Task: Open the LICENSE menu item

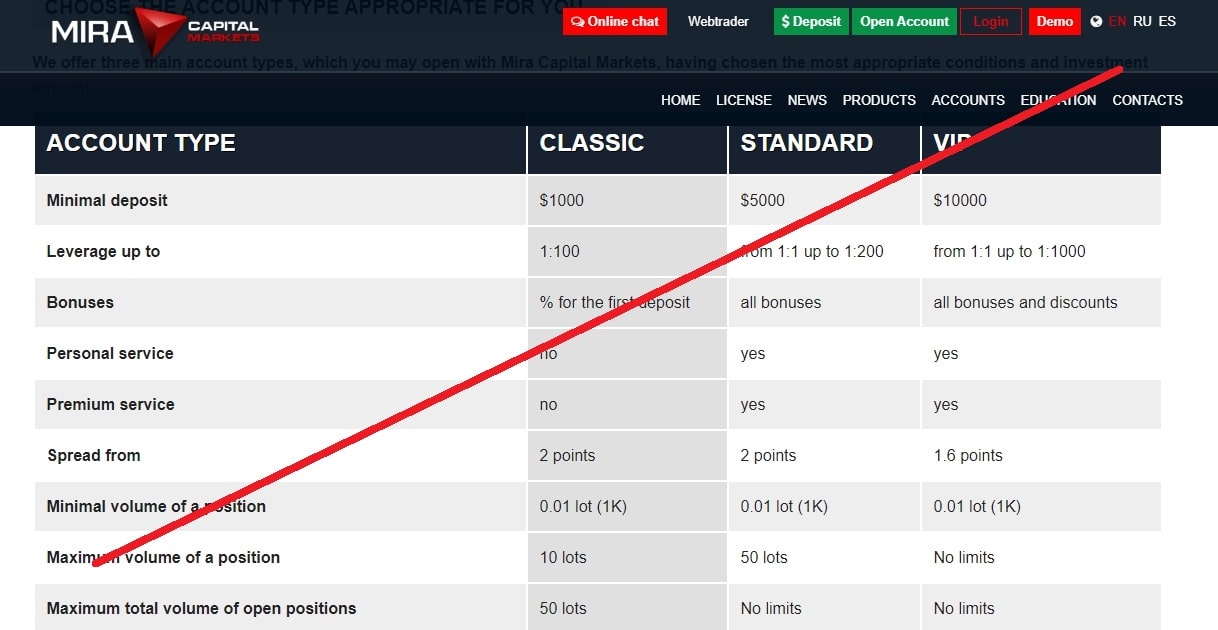Action: pyautogui.click(x=743, y=100)
